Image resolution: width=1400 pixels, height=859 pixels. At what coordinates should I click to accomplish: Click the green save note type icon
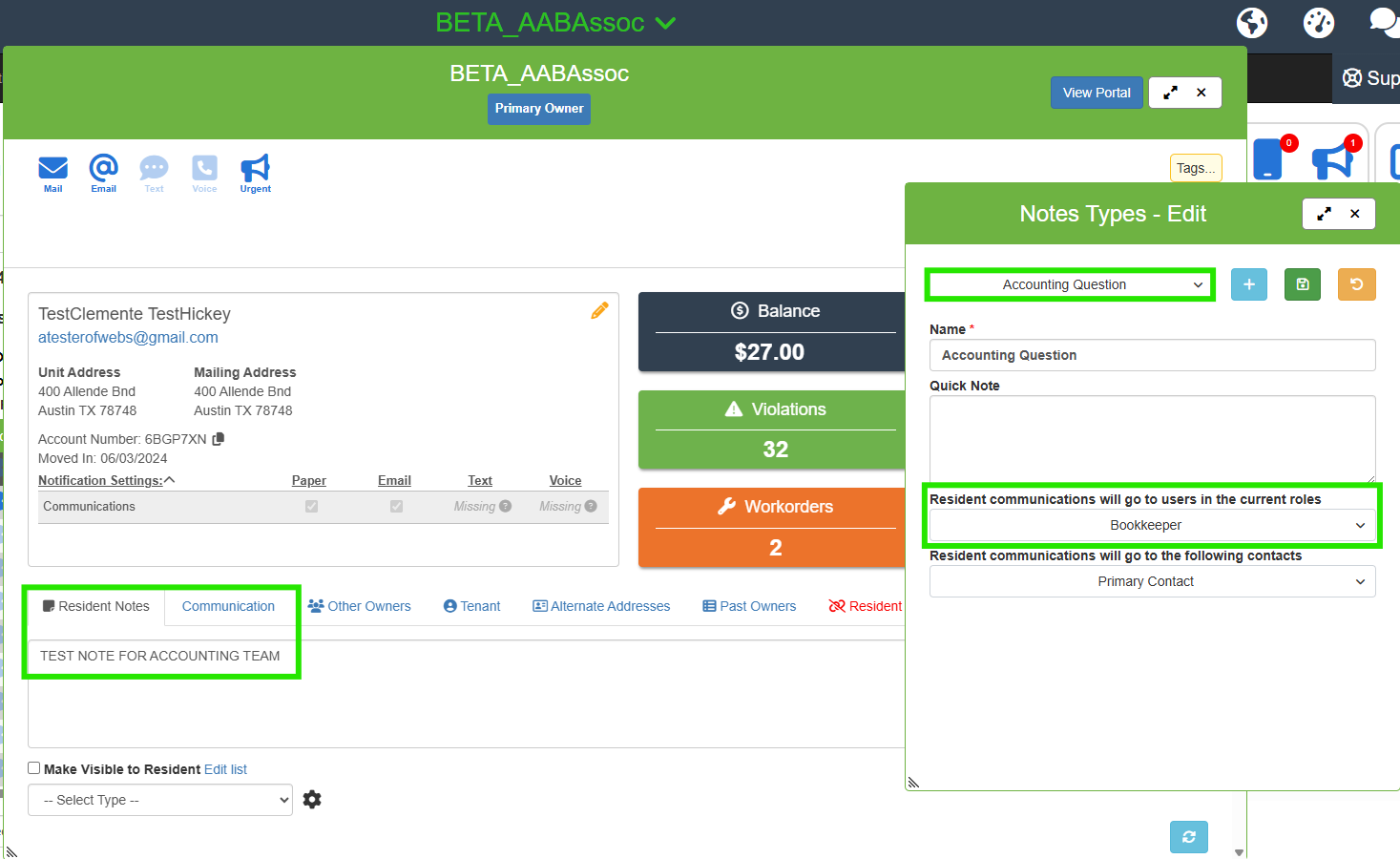1302,285
